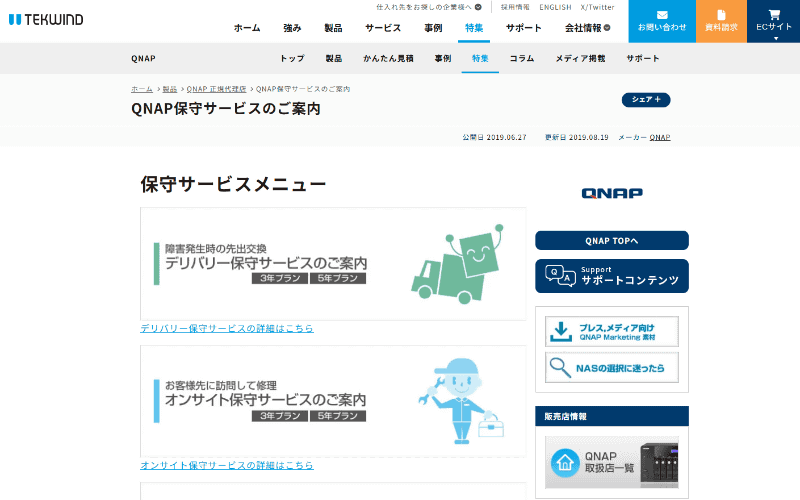
Task: Open プレス,メディア向け QNAP Marketing 素材 banner
Action: pos(612,332)
